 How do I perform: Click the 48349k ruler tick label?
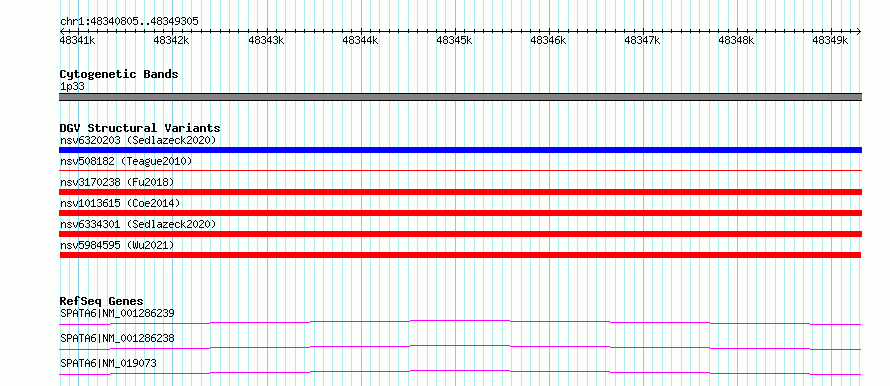tap(830, 40)
